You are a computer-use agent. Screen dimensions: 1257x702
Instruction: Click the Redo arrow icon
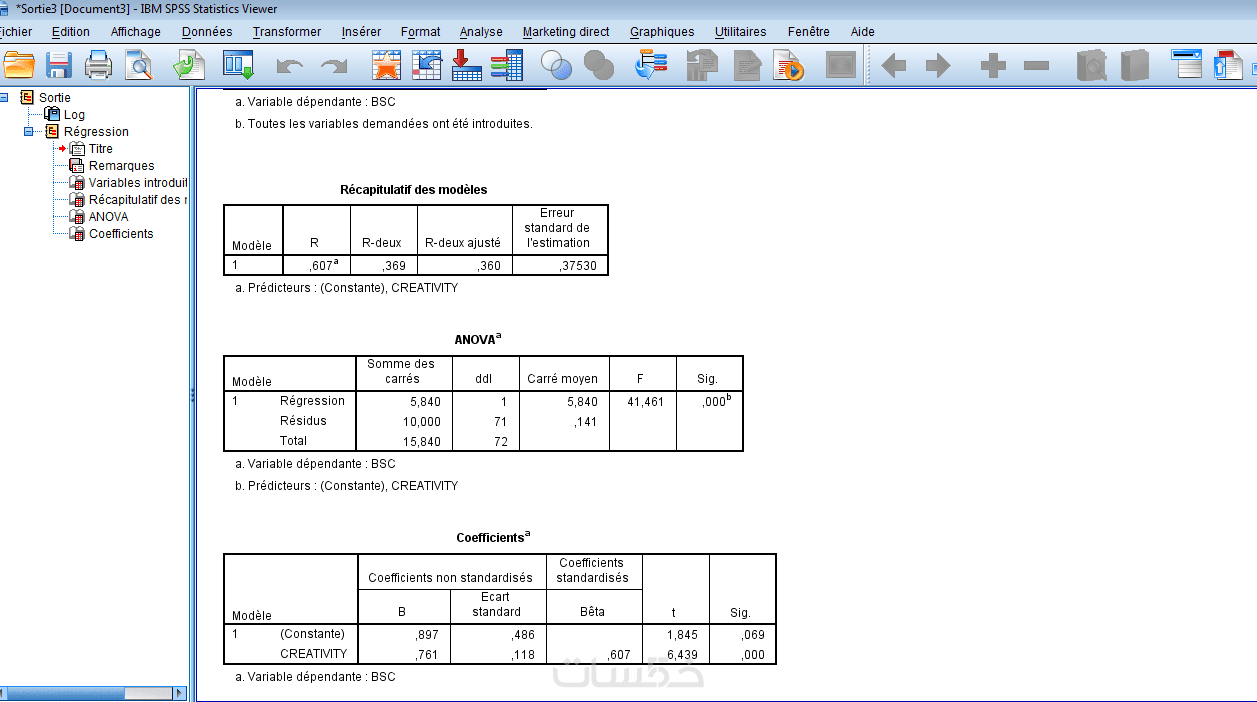point(334,67)
